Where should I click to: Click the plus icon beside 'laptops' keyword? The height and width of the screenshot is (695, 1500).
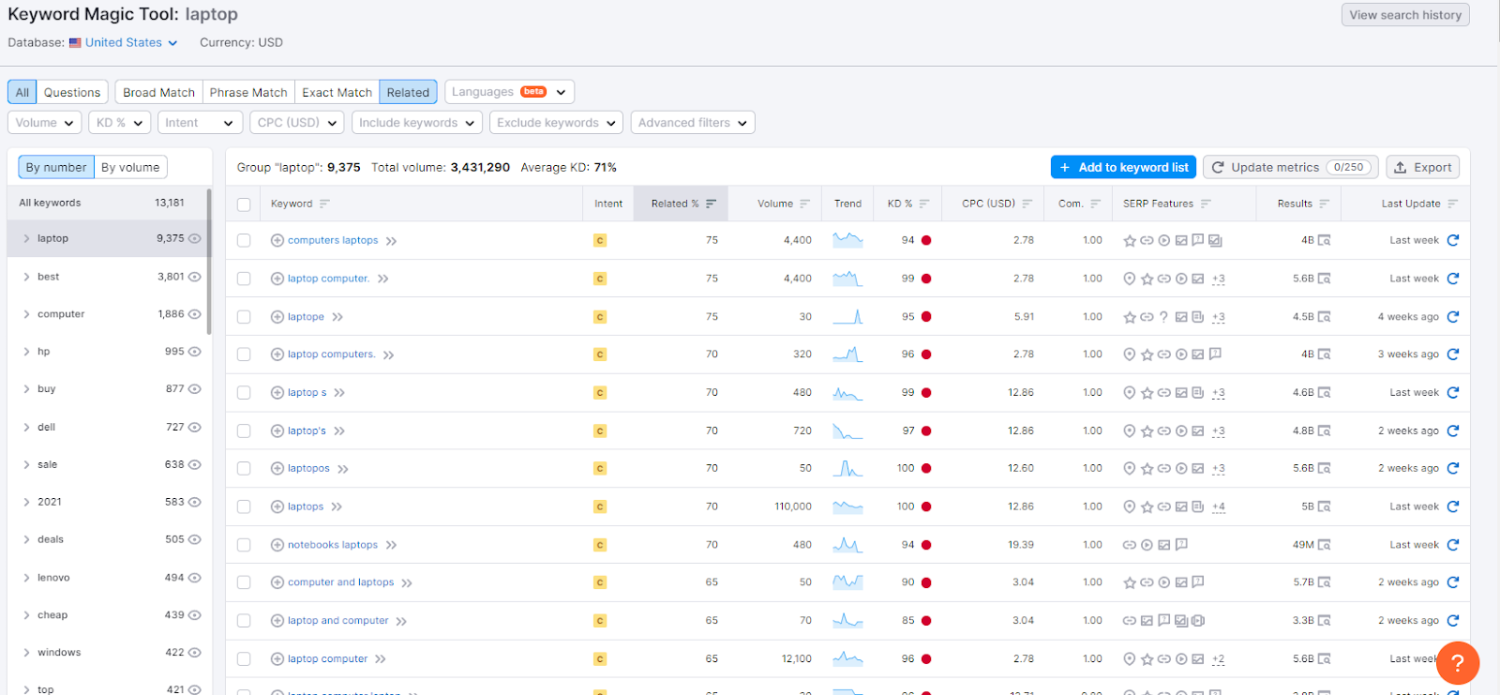pos(278,507)
